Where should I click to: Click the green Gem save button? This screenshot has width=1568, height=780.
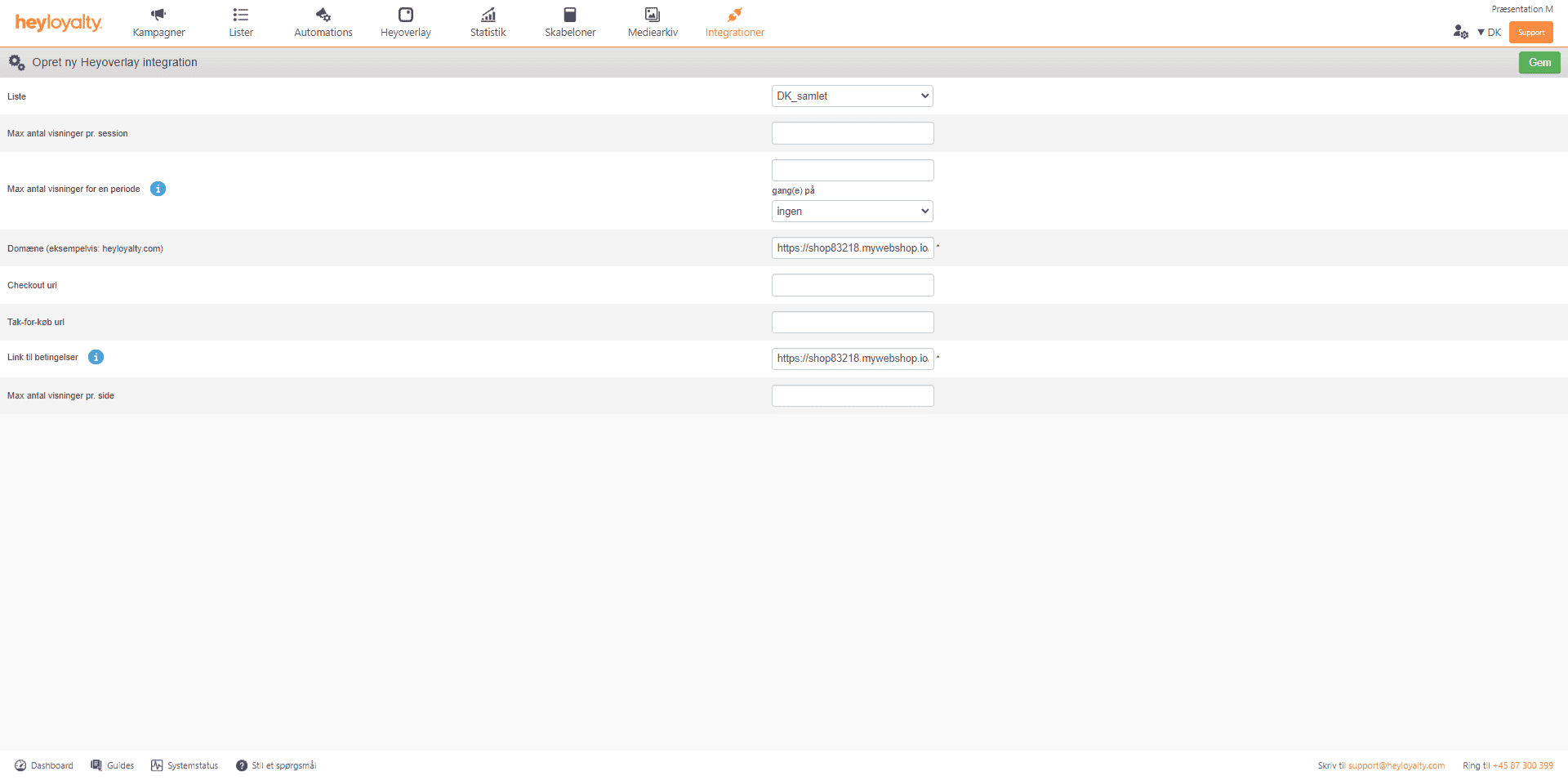[x=1539, y=63]
